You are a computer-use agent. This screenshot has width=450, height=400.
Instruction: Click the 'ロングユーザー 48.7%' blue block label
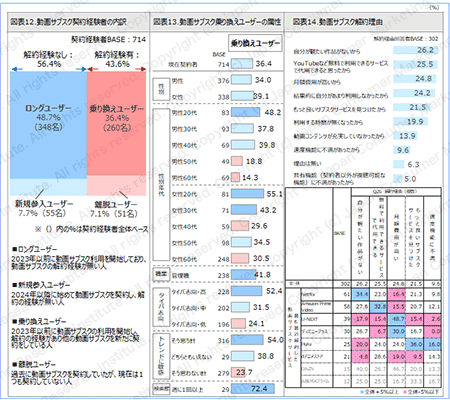pos(48,113)
